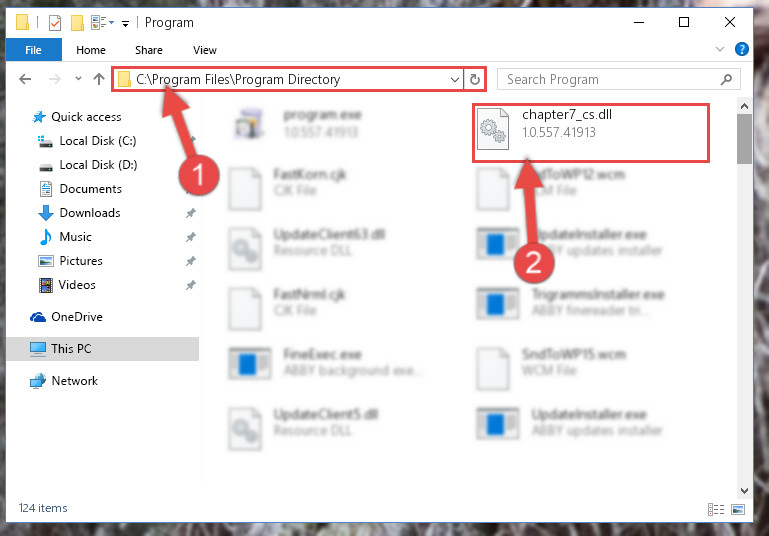
Task: Navigate up one folder level arrow
Action: (99, 79)
